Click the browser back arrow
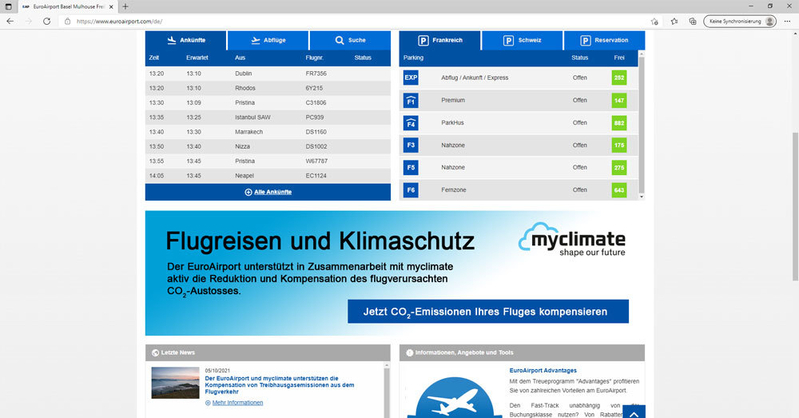Viewport: 799px width, 418px height. tap(10, 21)
